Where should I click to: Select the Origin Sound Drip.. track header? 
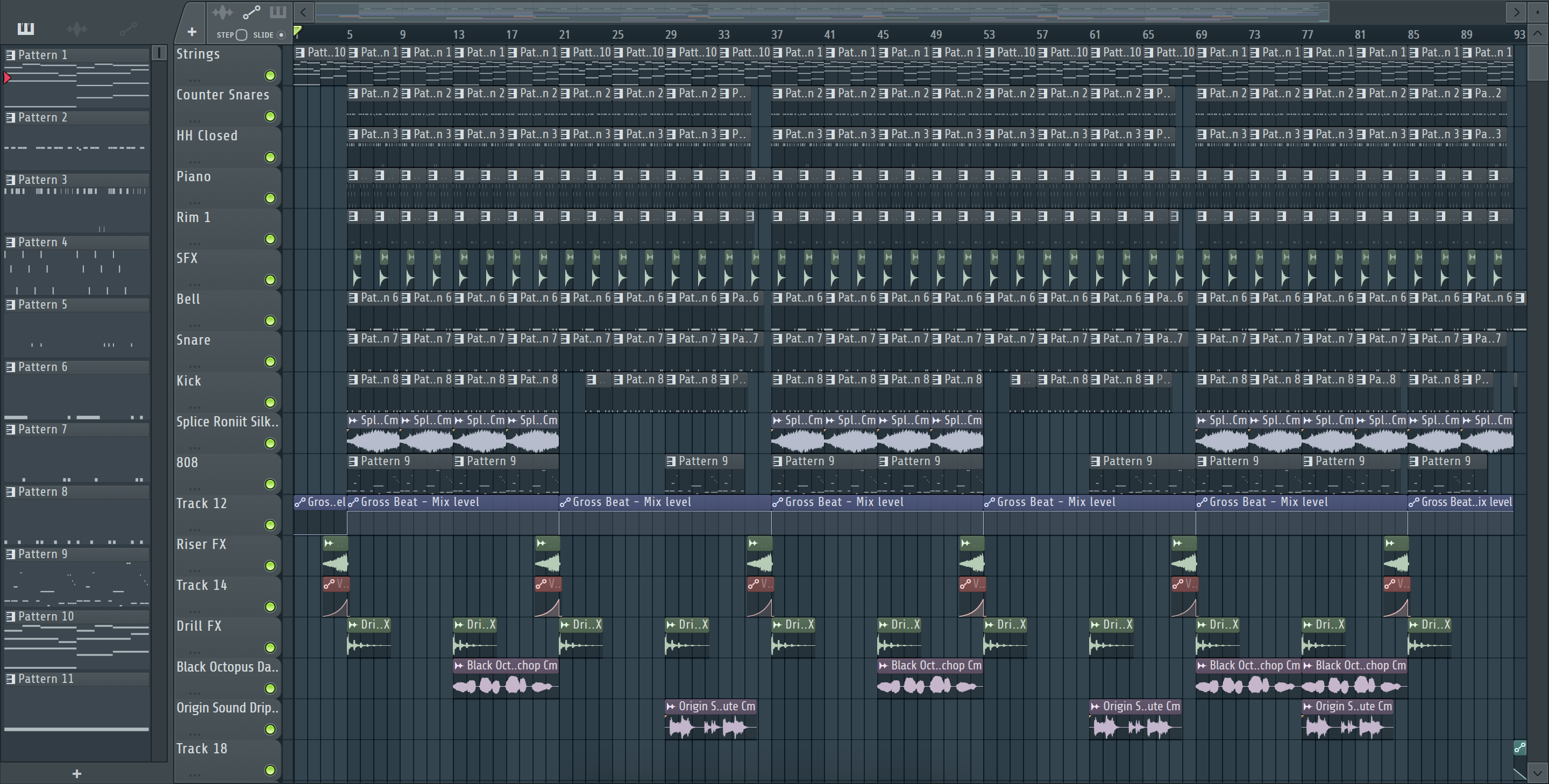coord(228,719)
